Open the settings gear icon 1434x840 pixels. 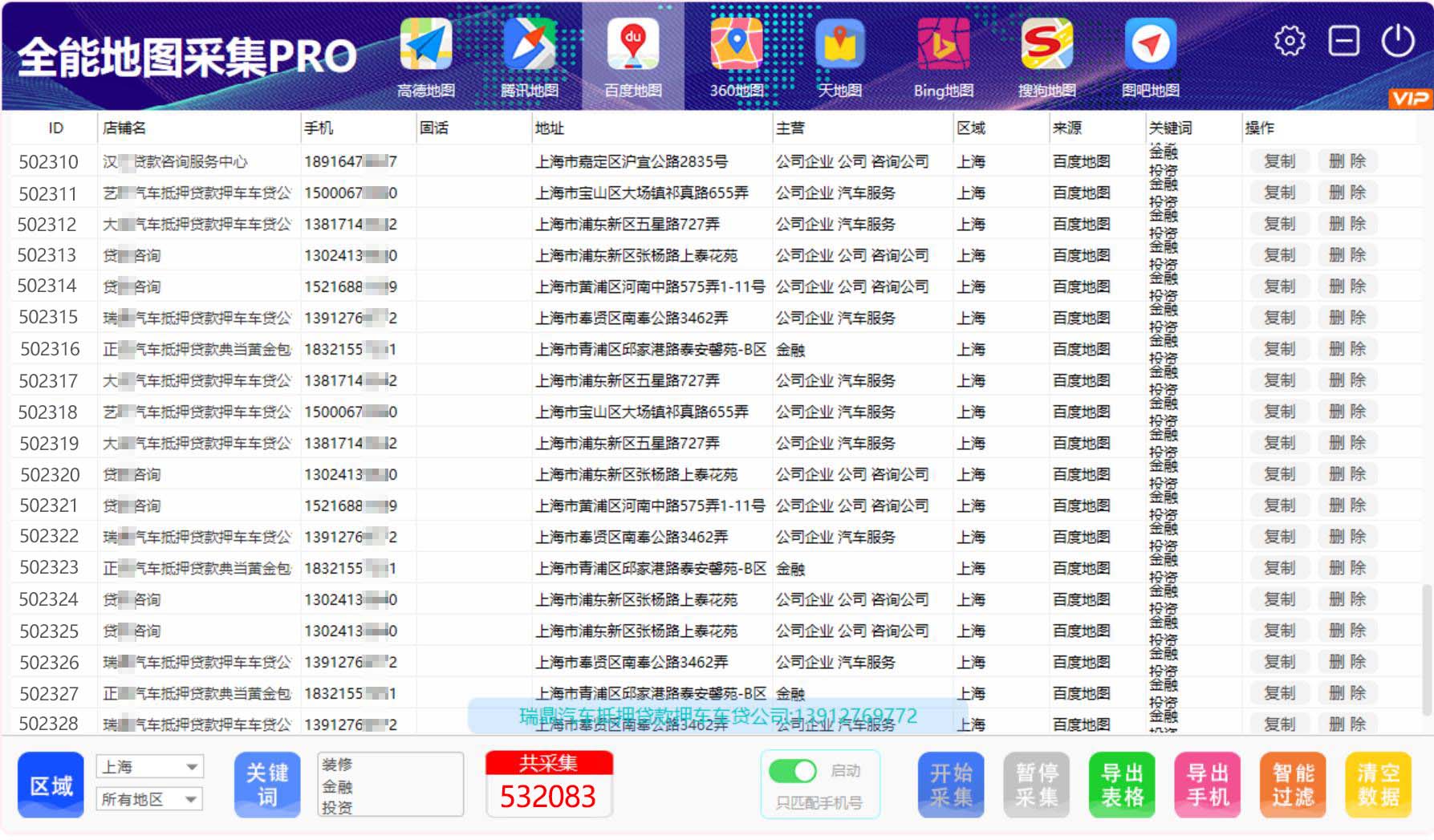click(x=1290, y=41)
